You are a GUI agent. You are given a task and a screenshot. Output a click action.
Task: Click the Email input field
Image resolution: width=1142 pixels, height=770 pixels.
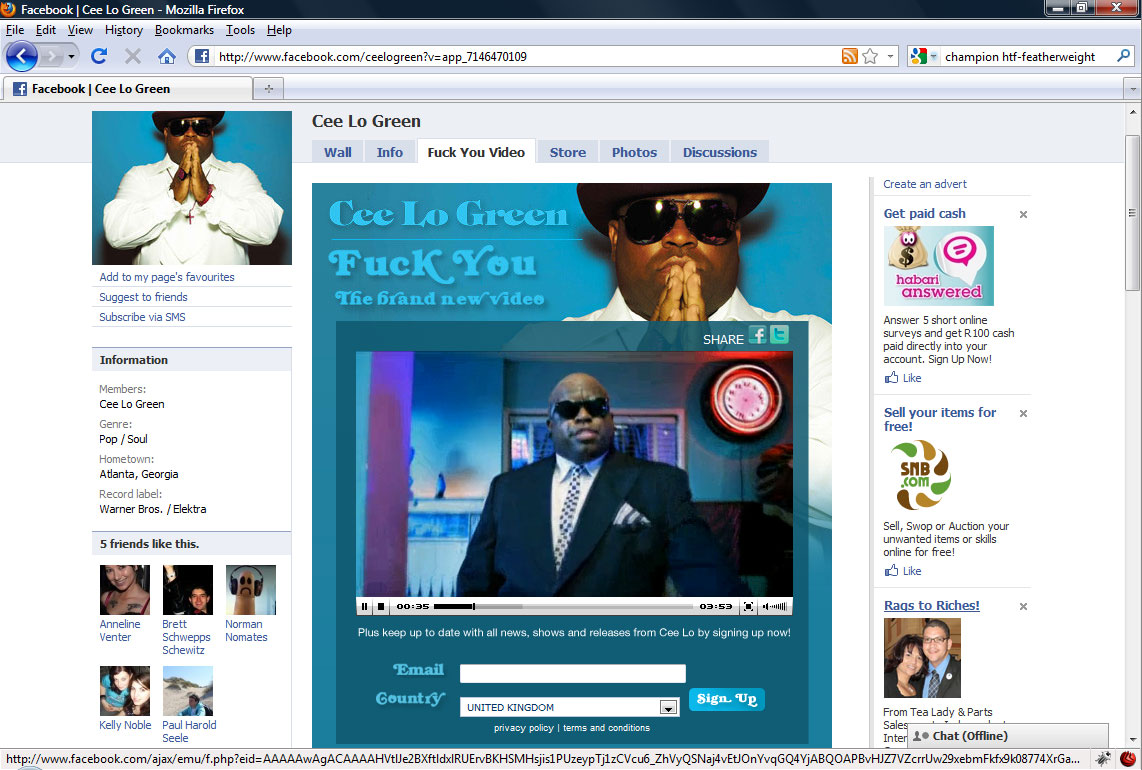(x=572, y=673)
